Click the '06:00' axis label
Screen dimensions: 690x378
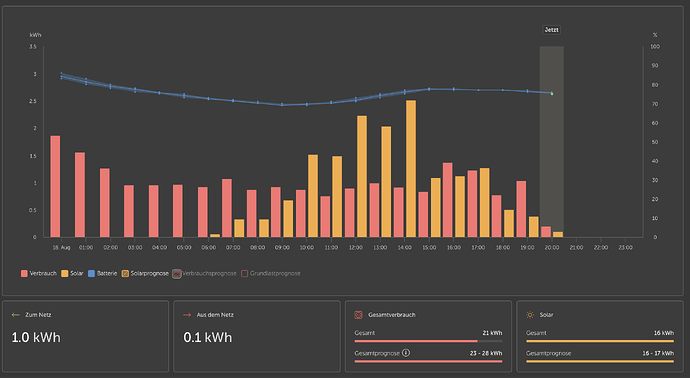coord(209,248)
